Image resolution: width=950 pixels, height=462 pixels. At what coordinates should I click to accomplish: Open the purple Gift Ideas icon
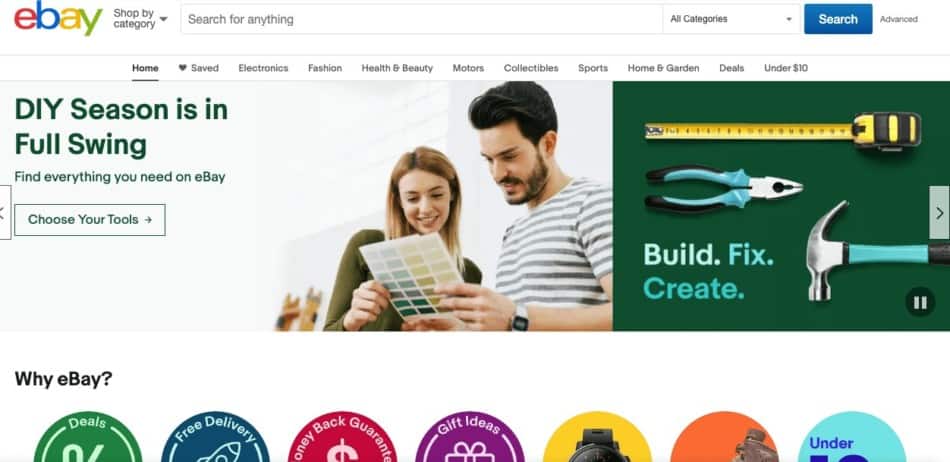tap(470, 437)
